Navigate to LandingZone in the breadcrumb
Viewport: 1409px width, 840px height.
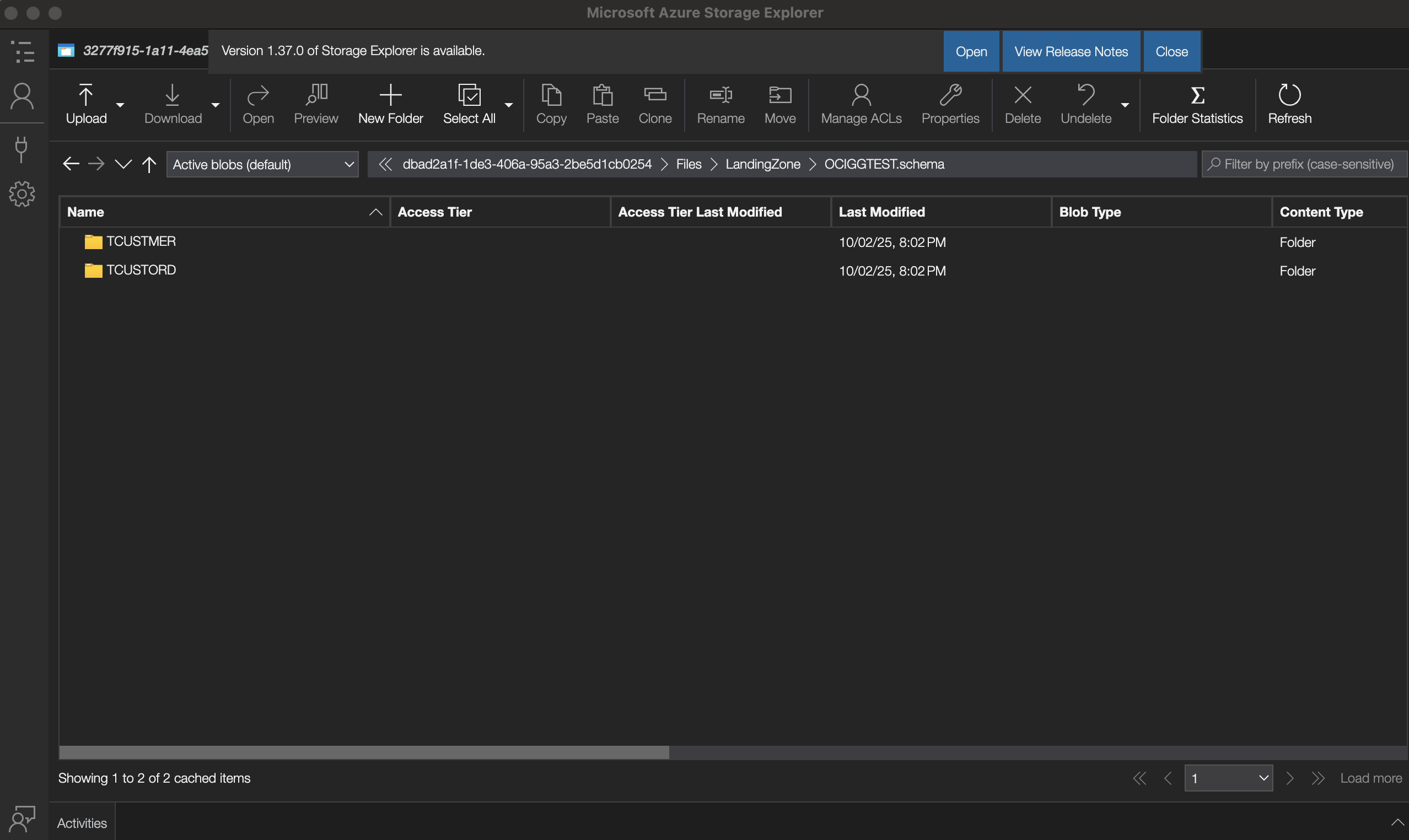coord(762,164)
